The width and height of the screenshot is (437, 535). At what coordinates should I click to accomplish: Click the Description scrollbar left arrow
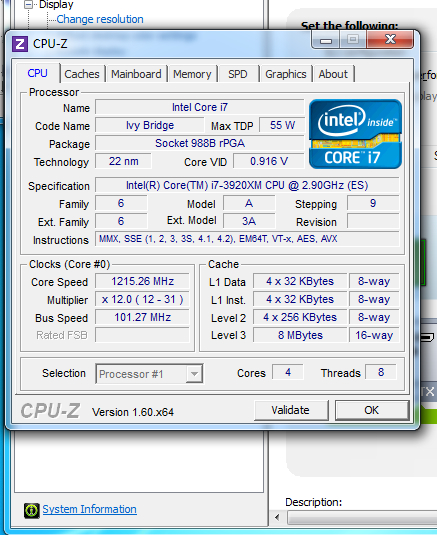pos(277,517)
